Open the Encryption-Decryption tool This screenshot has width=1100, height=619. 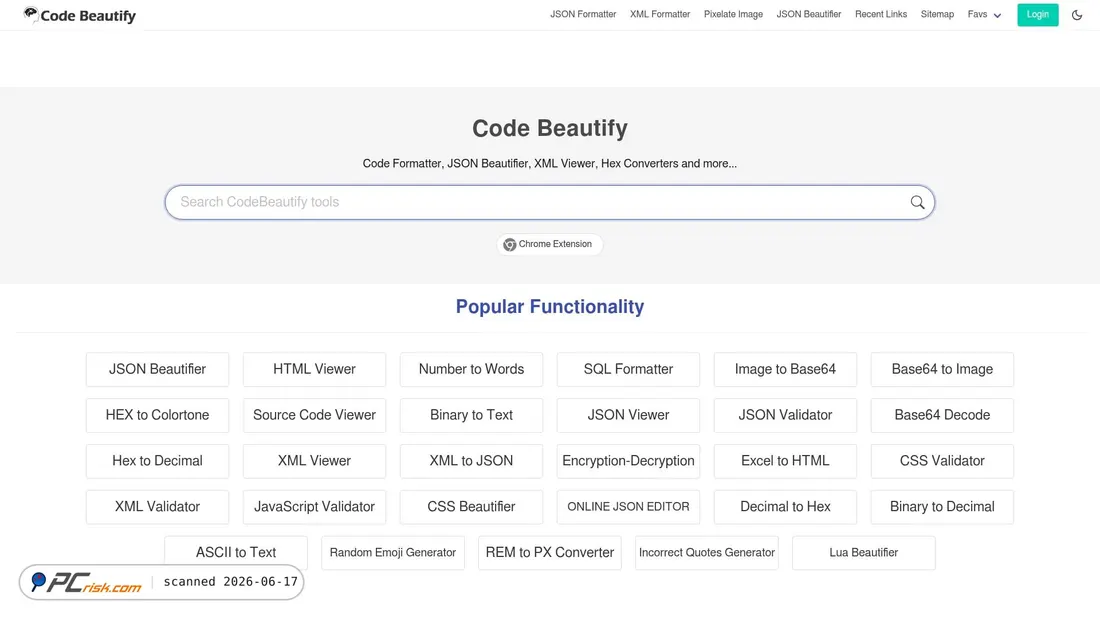point(629,461)
